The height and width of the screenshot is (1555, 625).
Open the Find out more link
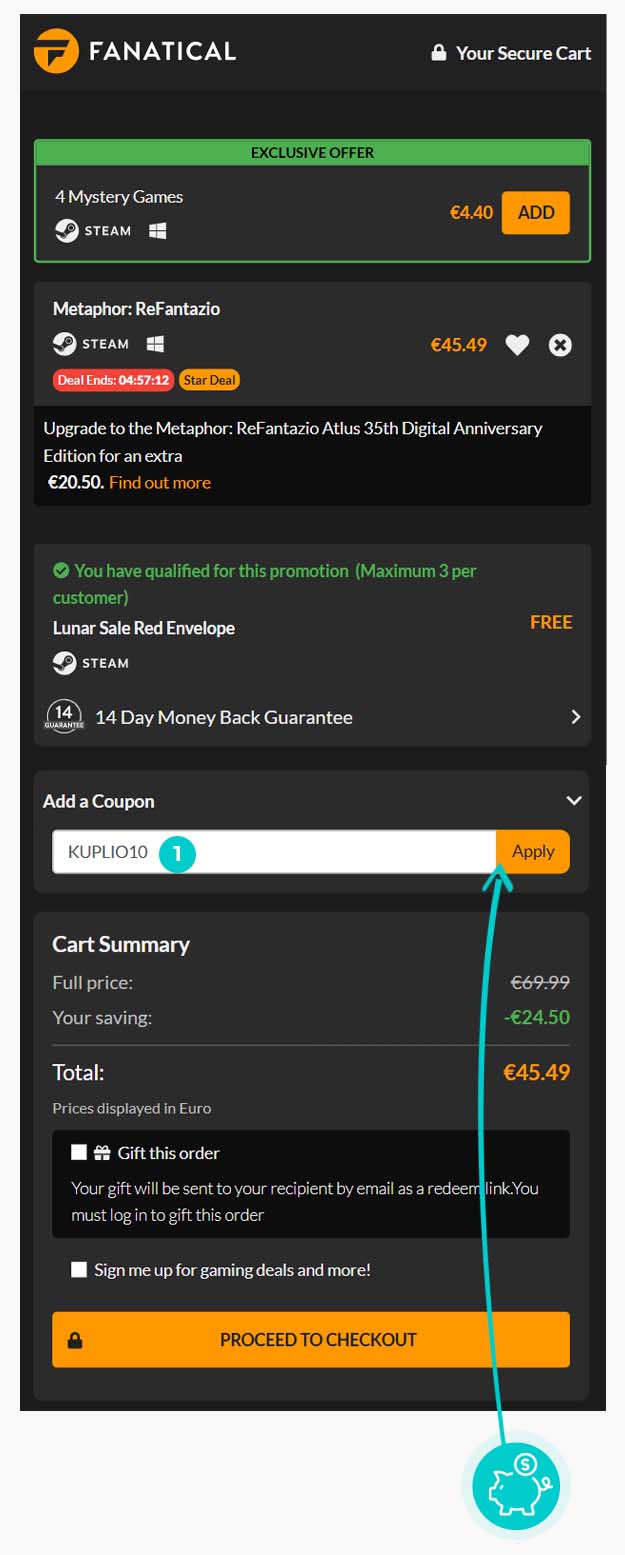click(x=160, y=483)
